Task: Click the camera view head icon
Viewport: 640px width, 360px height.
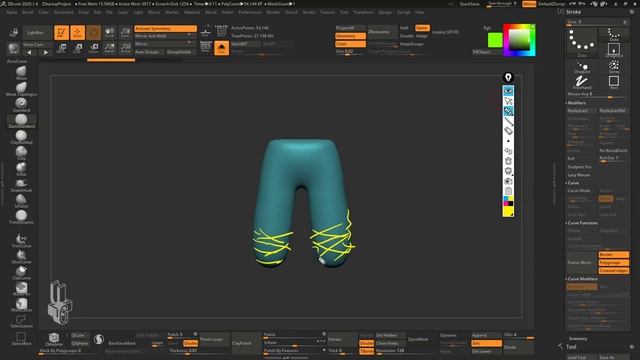Action: pyautogui.click(x=60, y=302)
